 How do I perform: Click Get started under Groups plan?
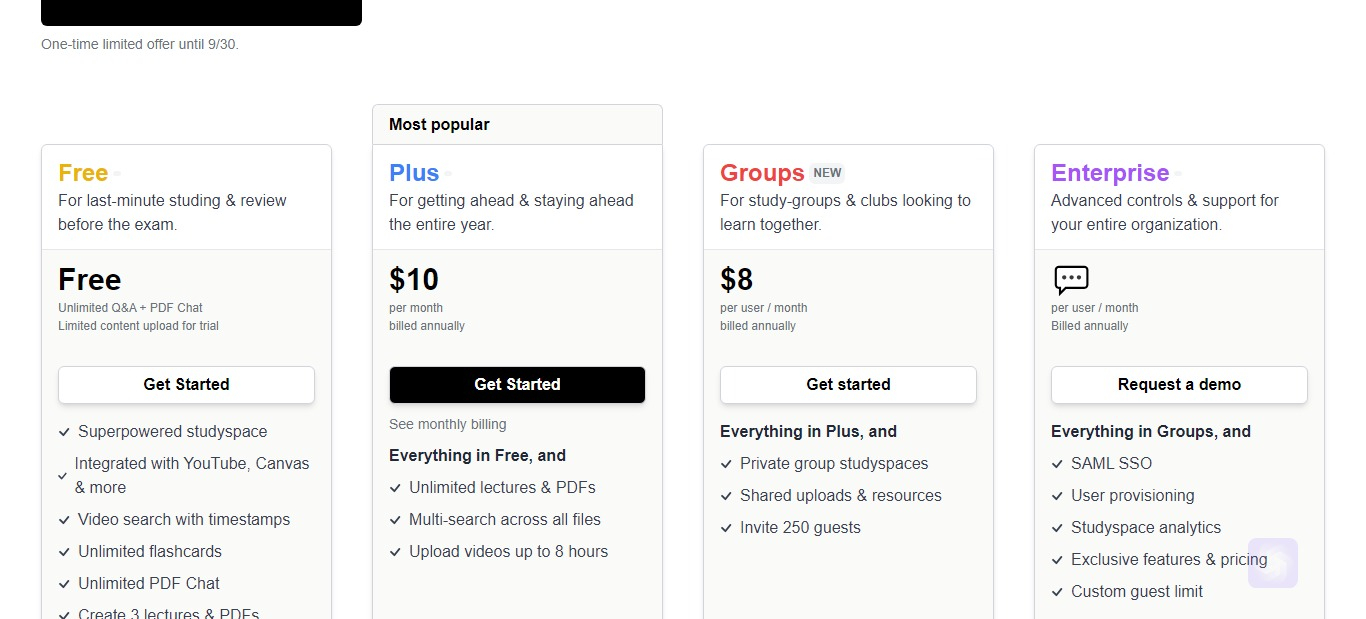848,385
